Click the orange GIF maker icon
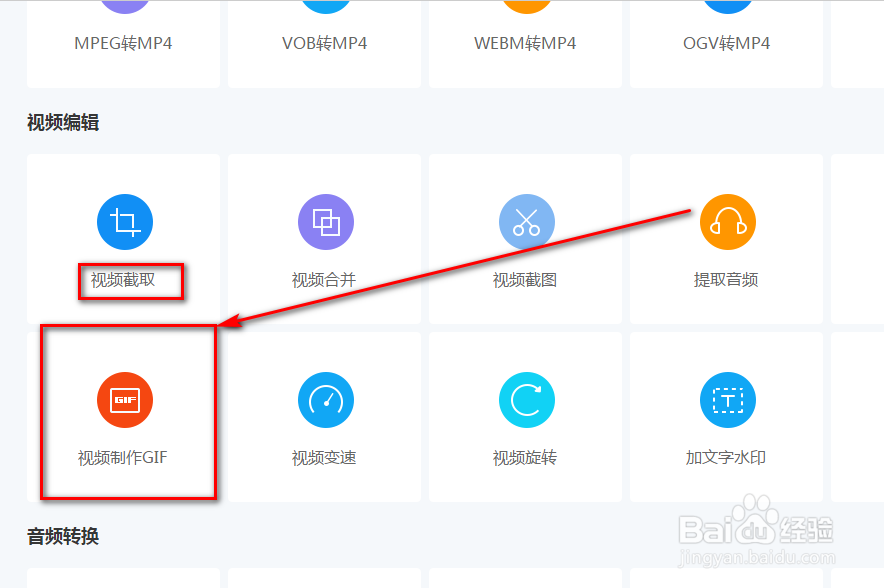 click(x=124, y=399)
